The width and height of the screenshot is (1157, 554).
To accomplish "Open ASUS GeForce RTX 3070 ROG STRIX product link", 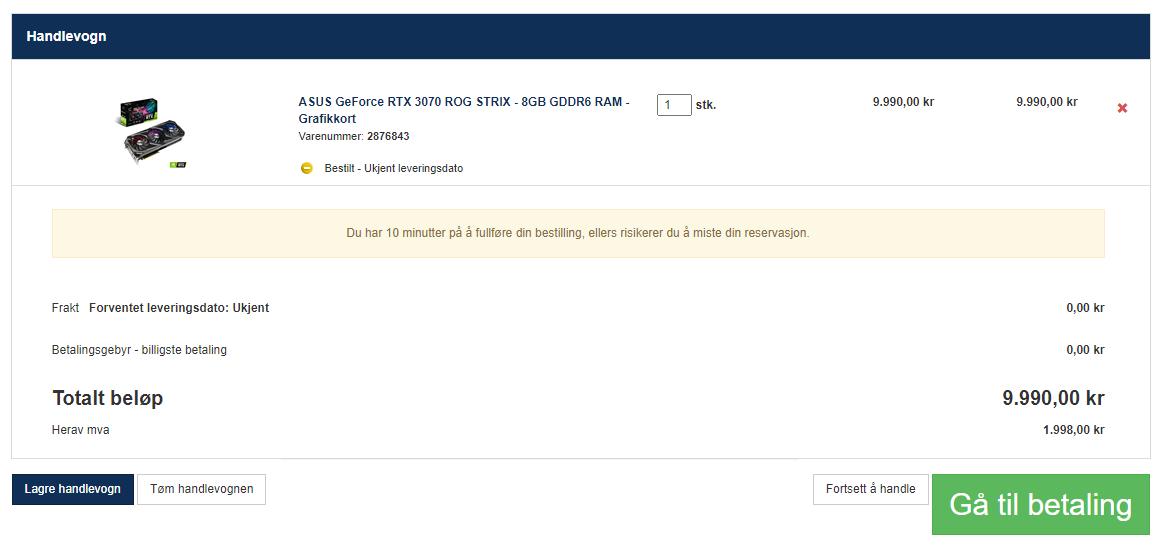I will click(x=464, y=110).
